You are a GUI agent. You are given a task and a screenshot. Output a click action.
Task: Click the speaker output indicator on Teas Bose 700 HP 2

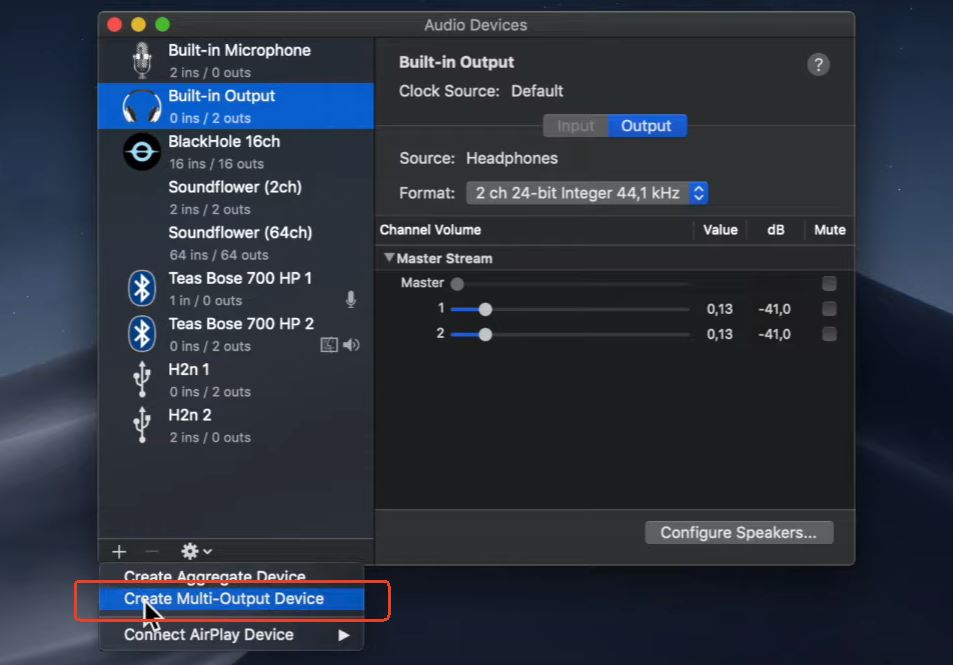[x=351, y=345]
